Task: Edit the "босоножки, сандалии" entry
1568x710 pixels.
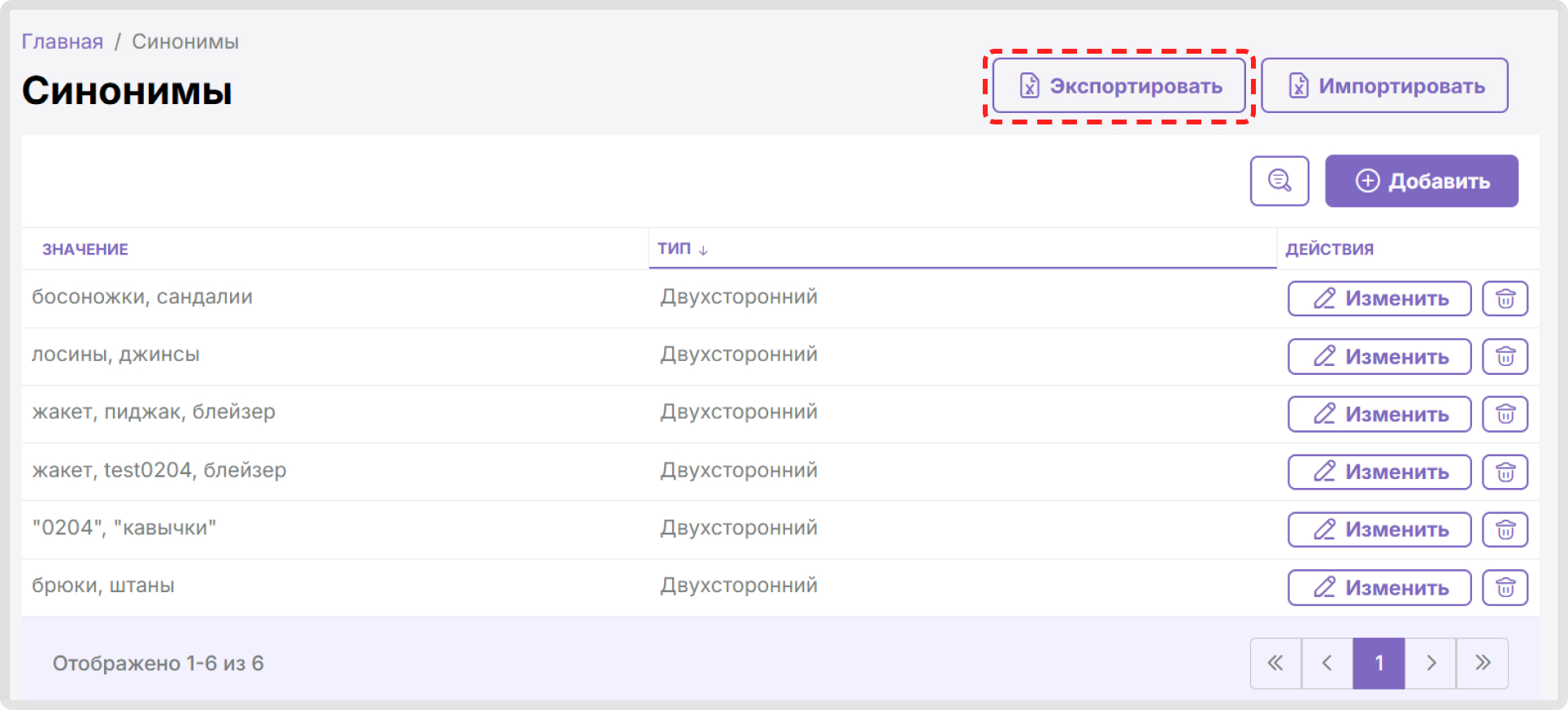Action: pos(1379,298)
